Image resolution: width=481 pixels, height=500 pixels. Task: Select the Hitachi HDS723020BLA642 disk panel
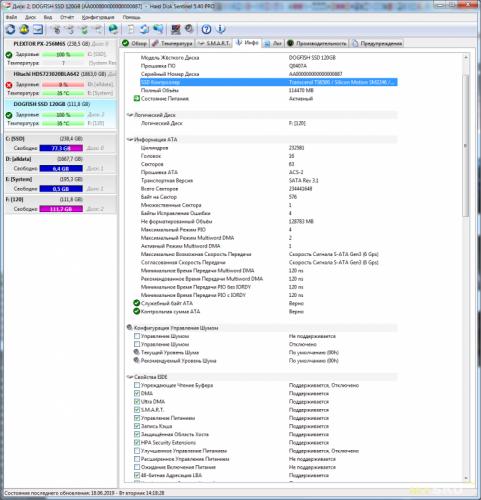[x=61, y=84]
